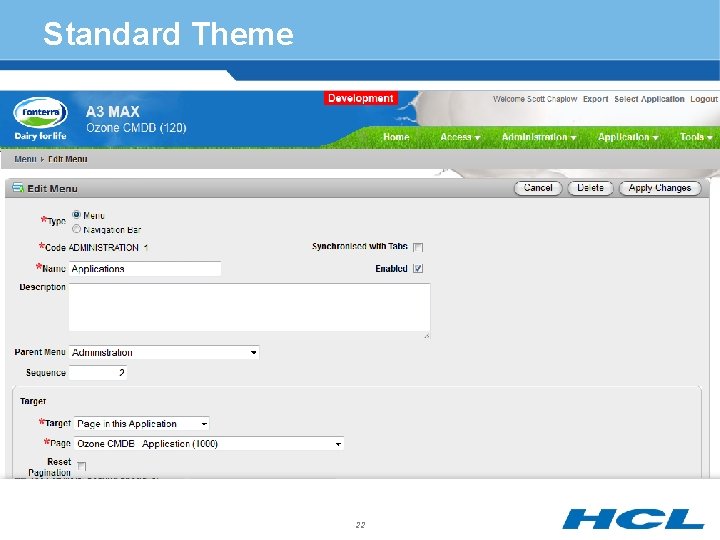Select the Navigation Bar radio button

(x=76, y=229)
